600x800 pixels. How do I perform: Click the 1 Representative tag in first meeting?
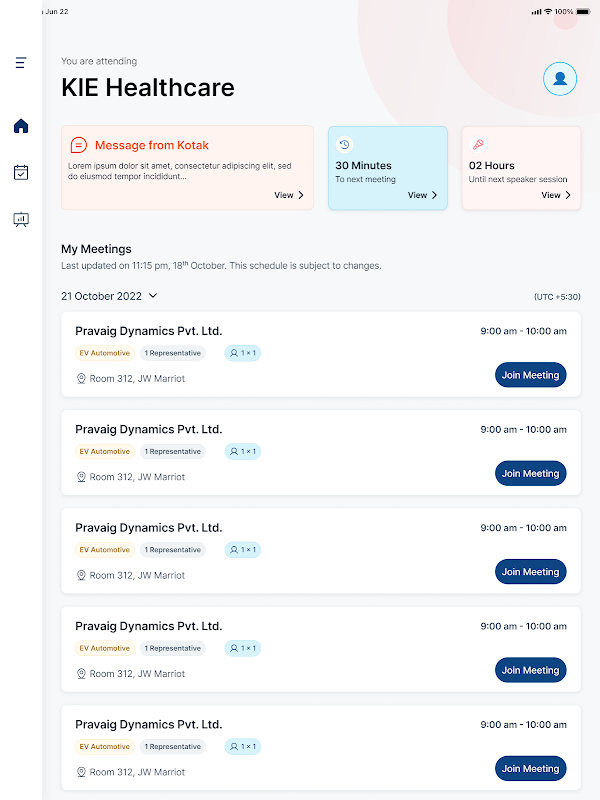[173, 353]
